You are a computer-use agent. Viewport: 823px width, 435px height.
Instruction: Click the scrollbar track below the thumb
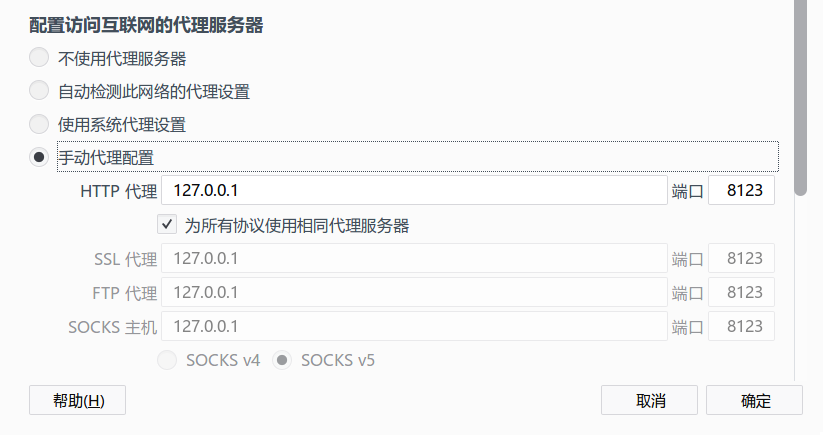pos(801,290)
